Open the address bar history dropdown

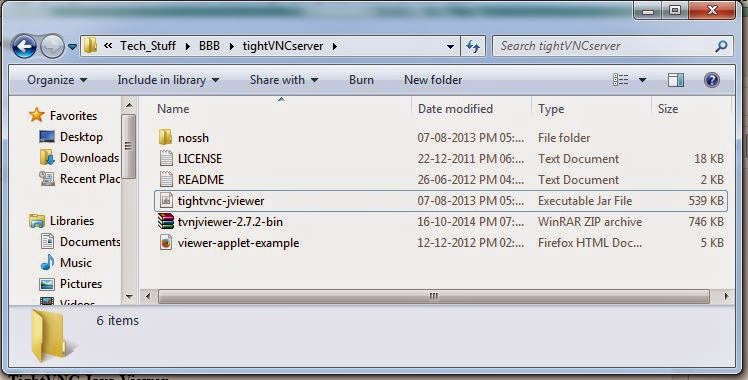tap(450, 47)
